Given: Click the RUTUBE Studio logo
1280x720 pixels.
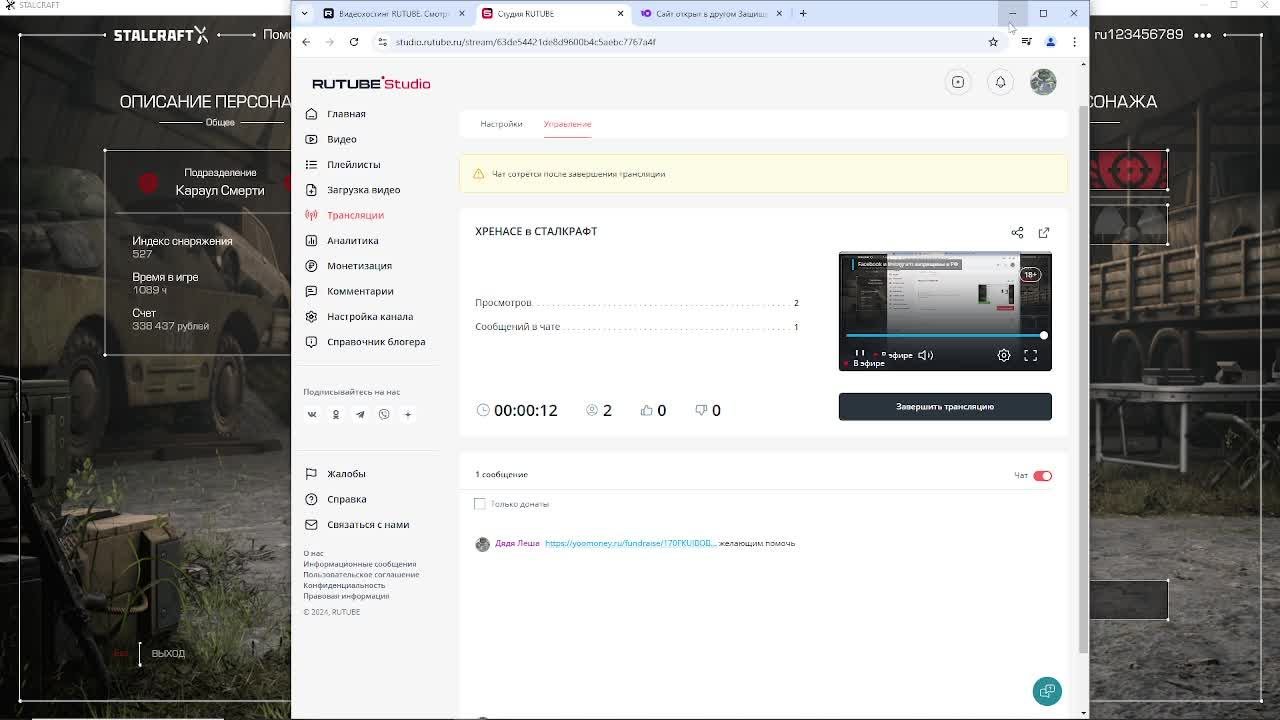Looking at the screenshot, I should (371, 84).
